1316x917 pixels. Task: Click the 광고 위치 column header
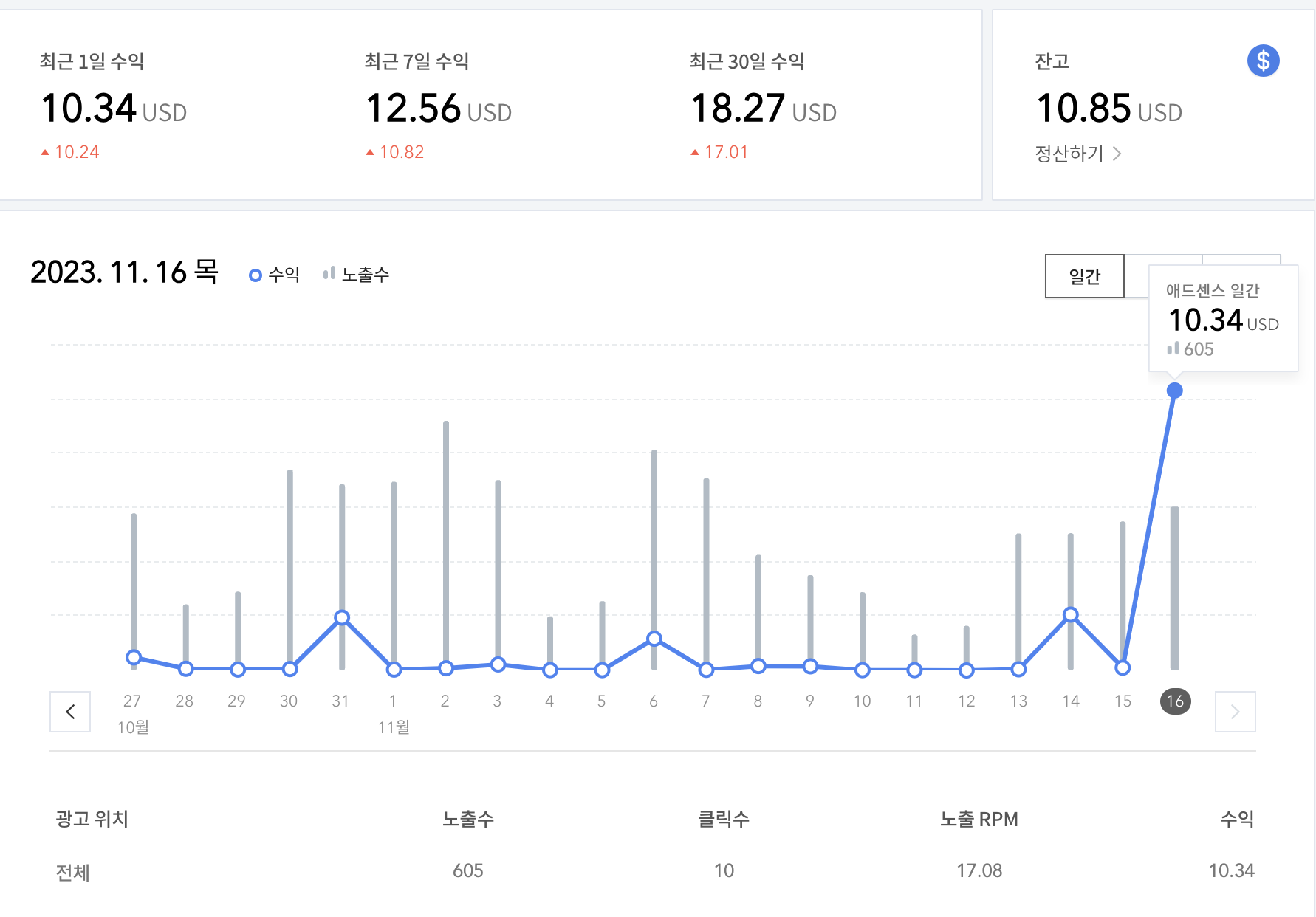tap(92, 819)
